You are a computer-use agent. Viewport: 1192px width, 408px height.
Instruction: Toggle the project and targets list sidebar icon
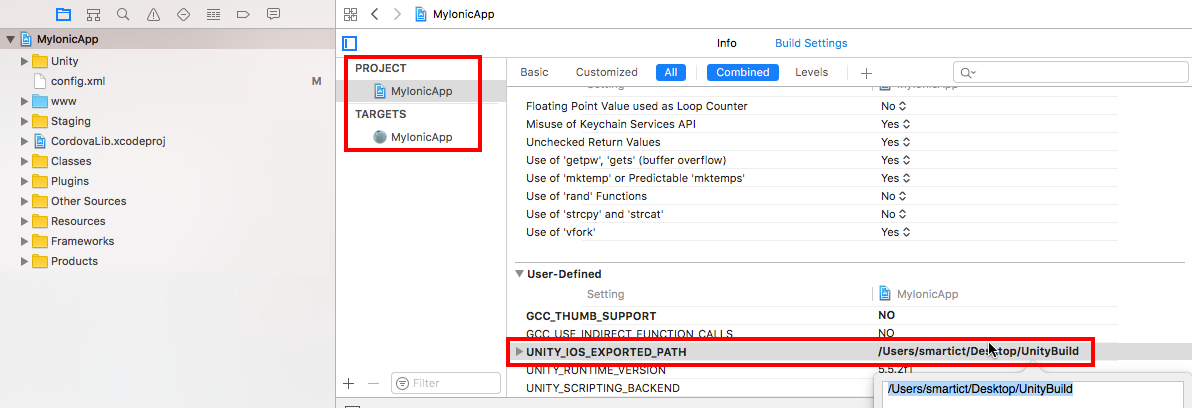(x=350, y=43)
